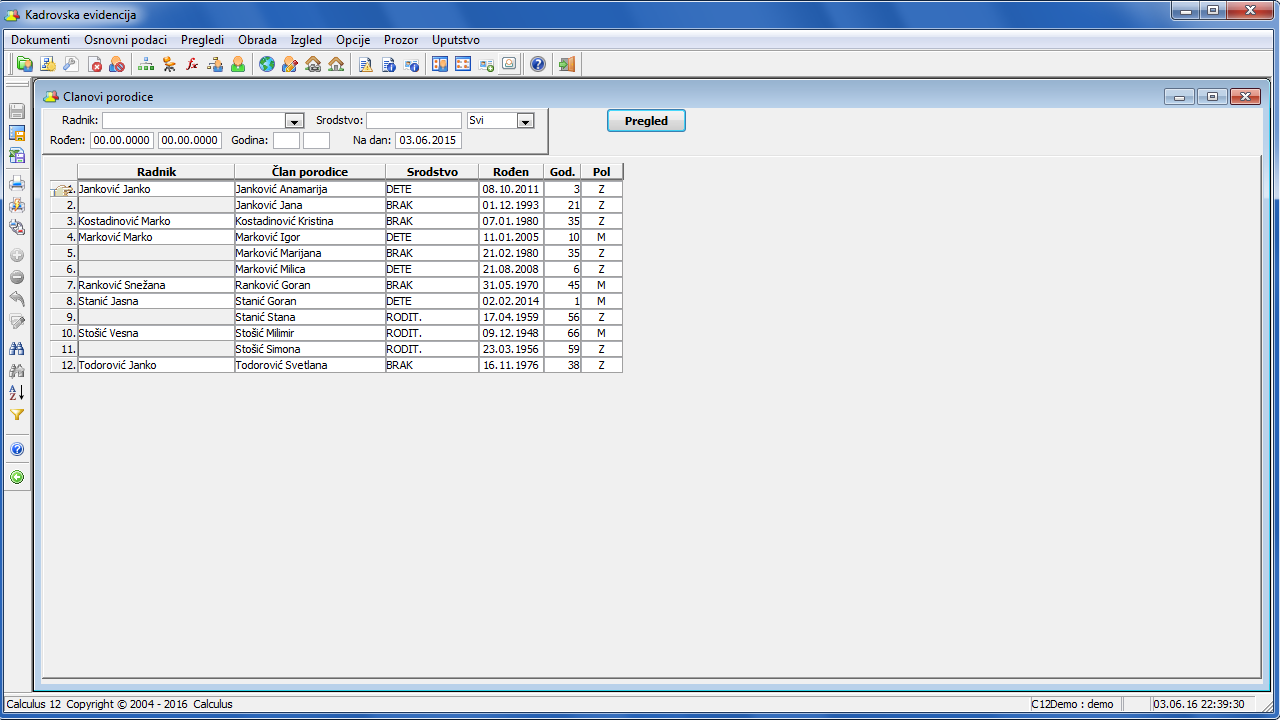Click the fx formula icon
The image size is (1280, 720).
(192, 65)
